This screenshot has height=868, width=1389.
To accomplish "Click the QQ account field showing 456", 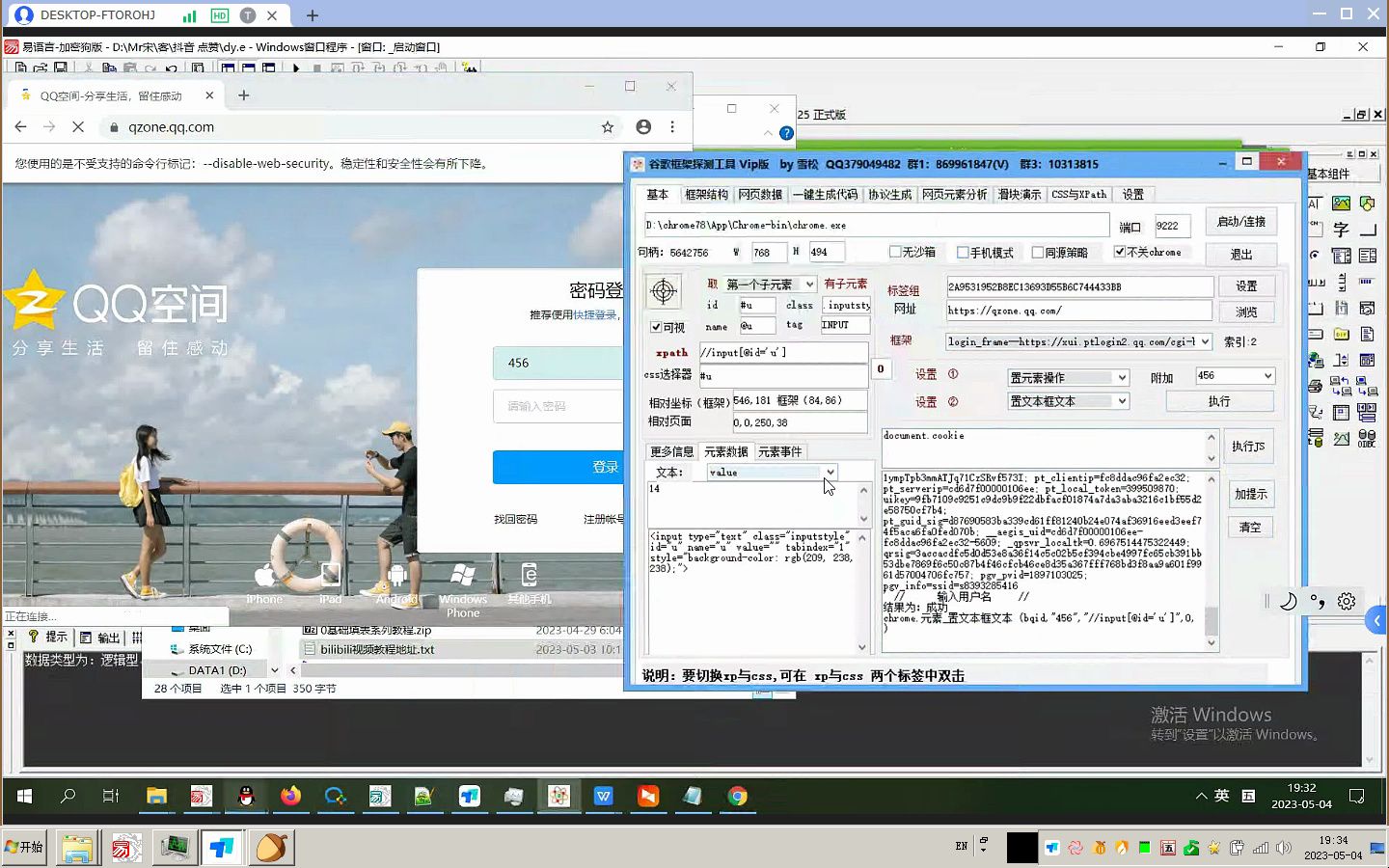I will pos(559,363).
